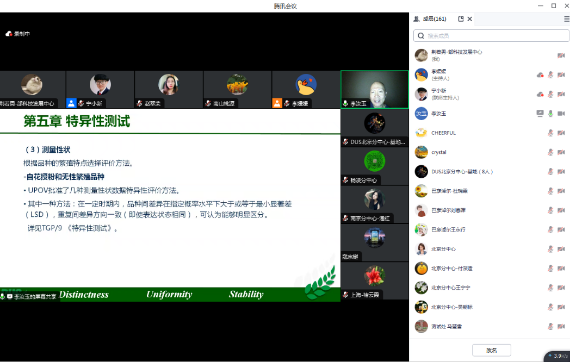
Task: Toggle muted microphone in the 主持人 host row
Action: (551, 75)
